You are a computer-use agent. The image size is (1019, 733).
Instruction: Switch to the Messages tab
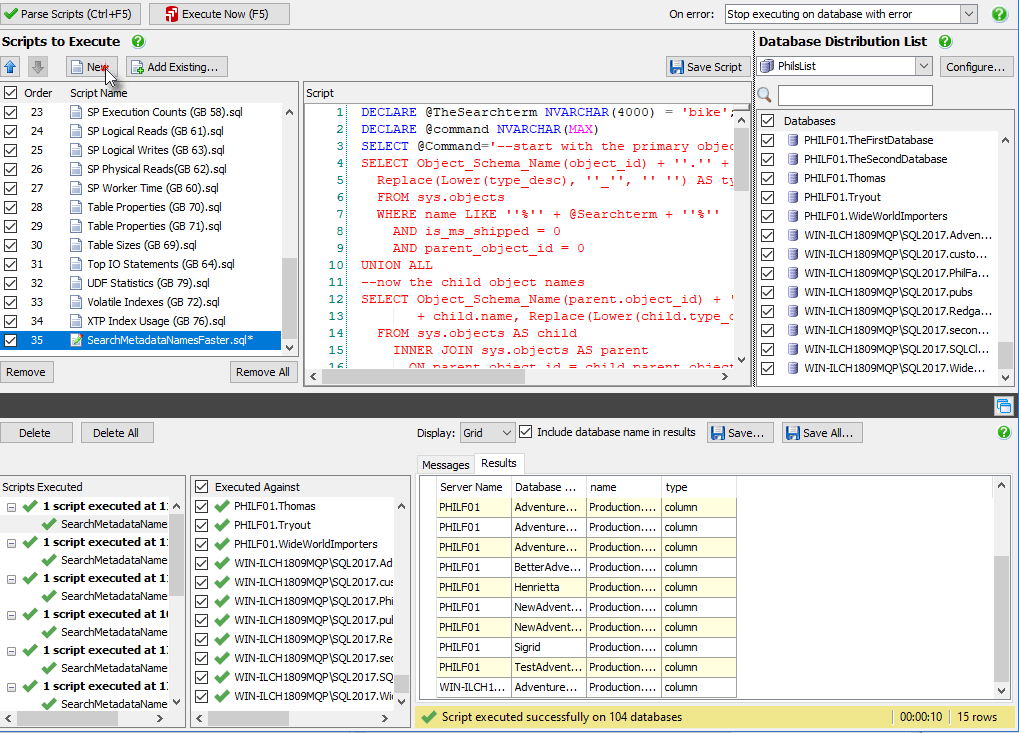point(445,465)
